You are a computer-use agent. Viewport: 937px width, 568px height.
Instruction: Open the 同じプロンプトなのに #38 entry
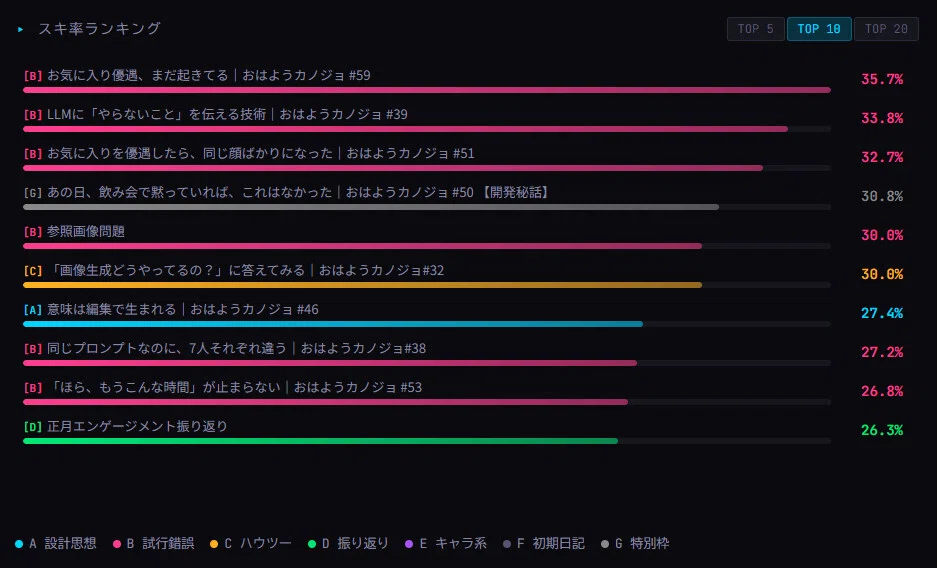[x=236, y=348]
